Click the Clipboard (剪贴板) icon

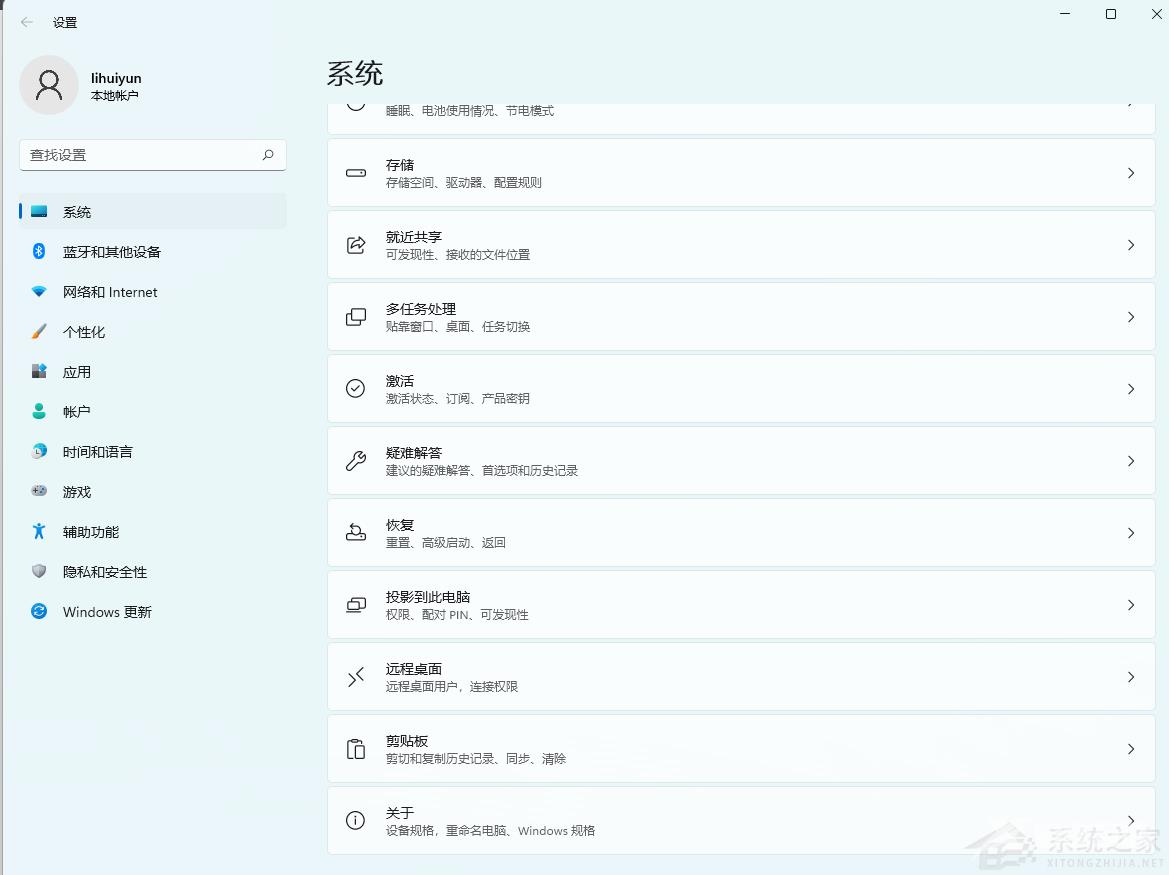(355, 748)
